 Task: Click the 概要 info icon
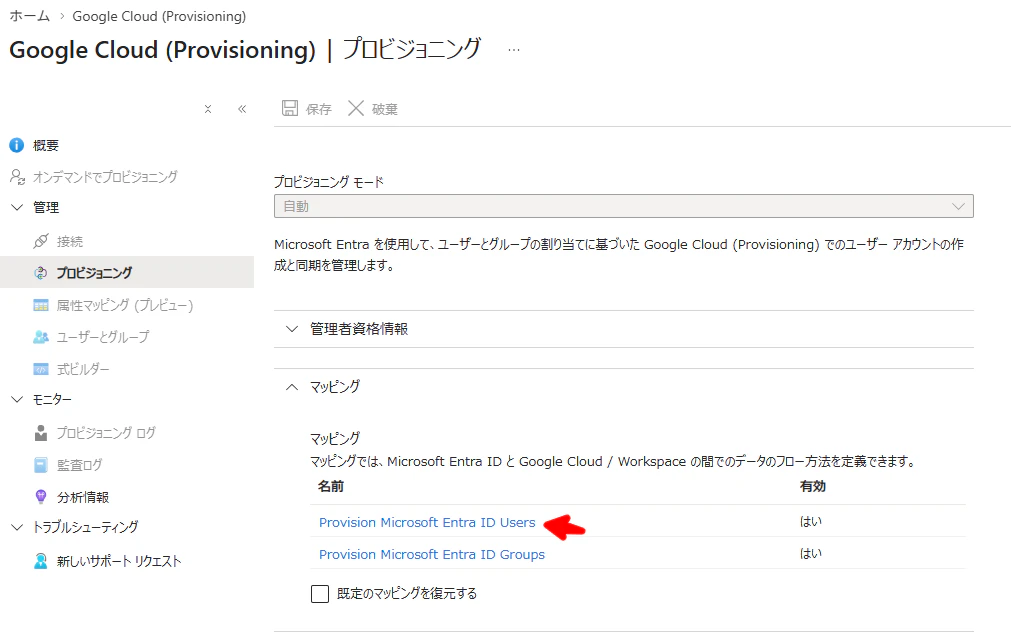coord(17,145)
